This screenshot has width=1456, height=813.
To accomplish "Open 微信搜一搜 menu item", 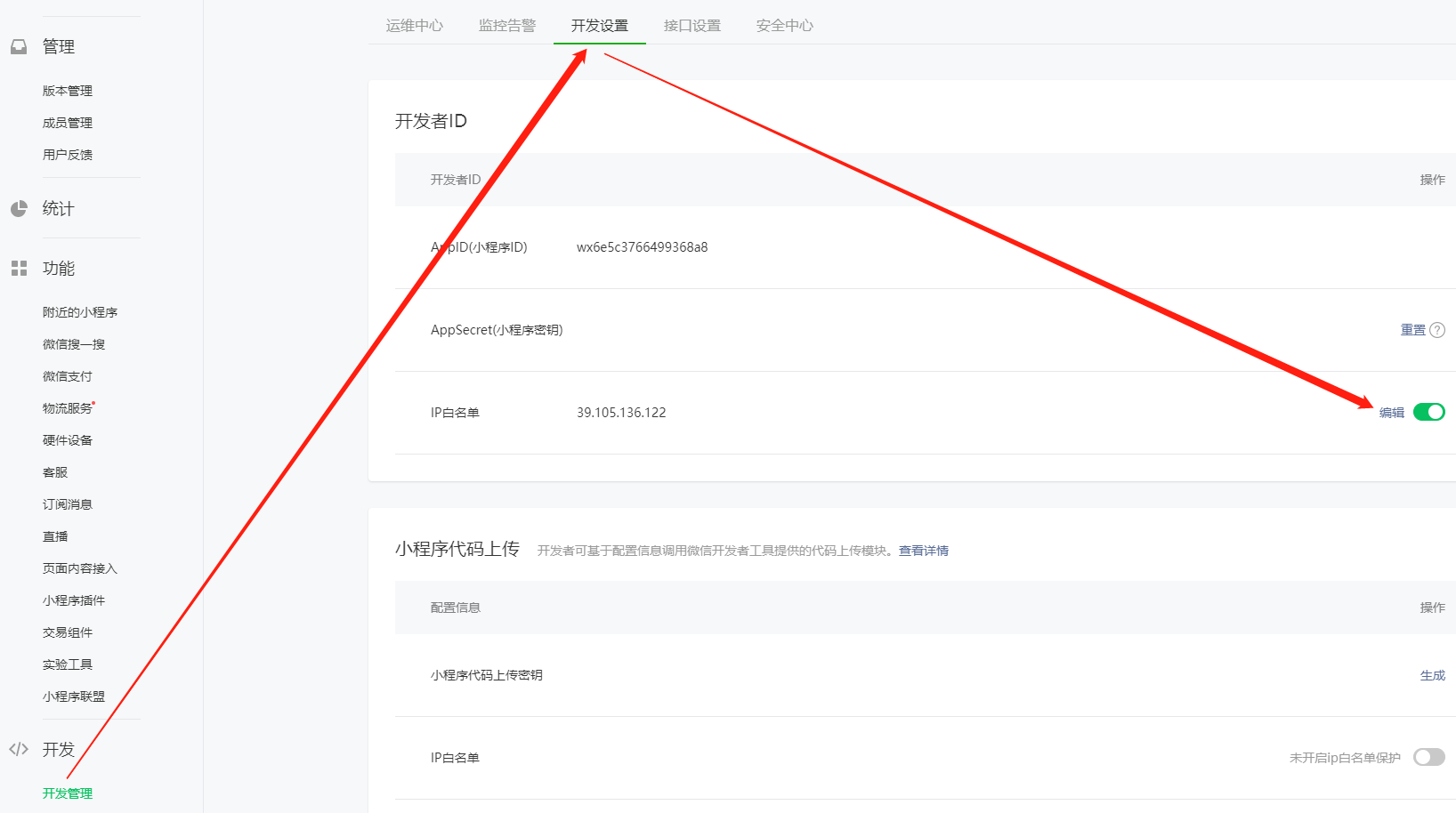I will 74,344.
